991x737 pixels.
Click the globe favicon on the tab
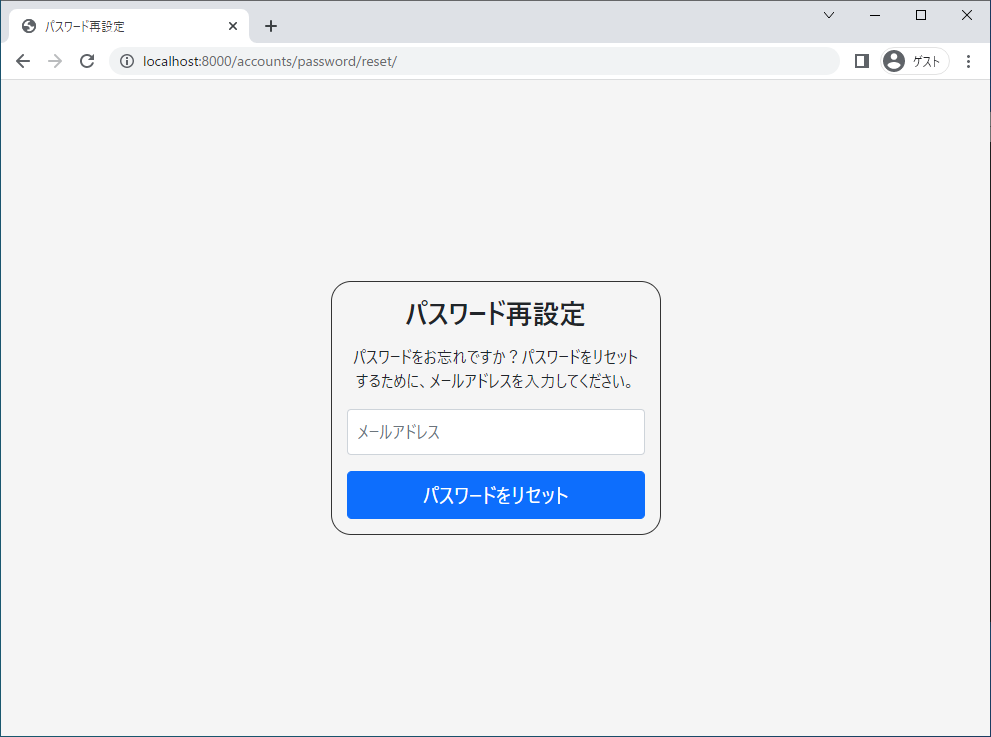pos(30,26)
